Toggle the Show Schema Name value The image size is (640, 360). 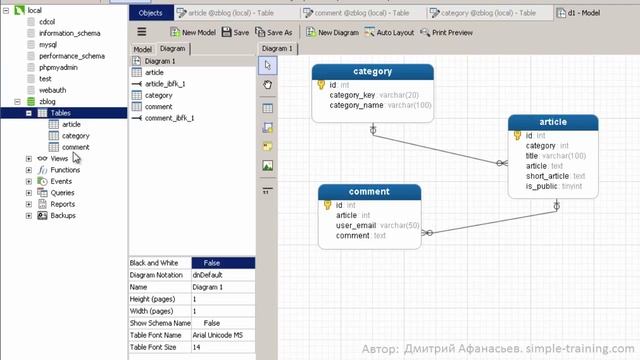coord(223,323)
